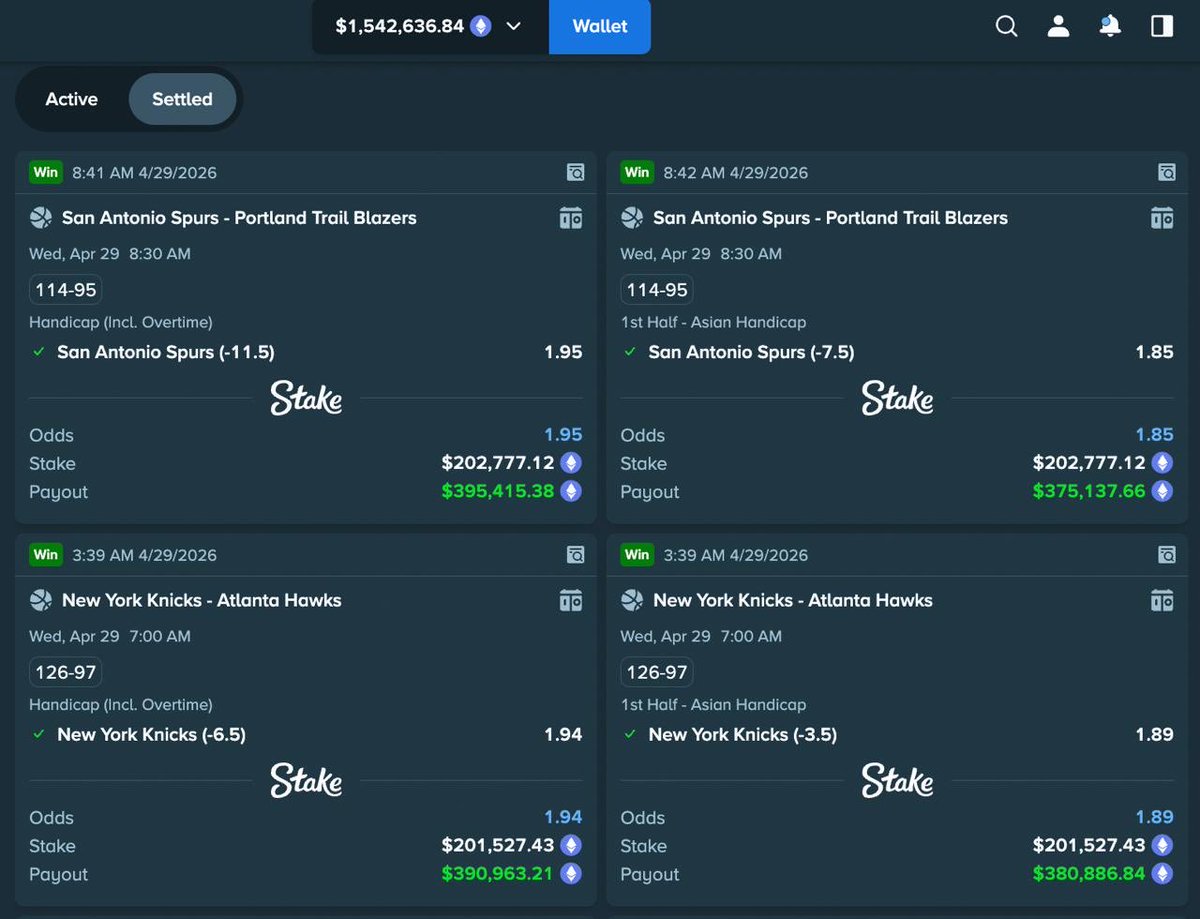The height and width of the screenshot is (919, 1200).
Task: Click the blue 1.85 odds value
Action: point(1154,435)
